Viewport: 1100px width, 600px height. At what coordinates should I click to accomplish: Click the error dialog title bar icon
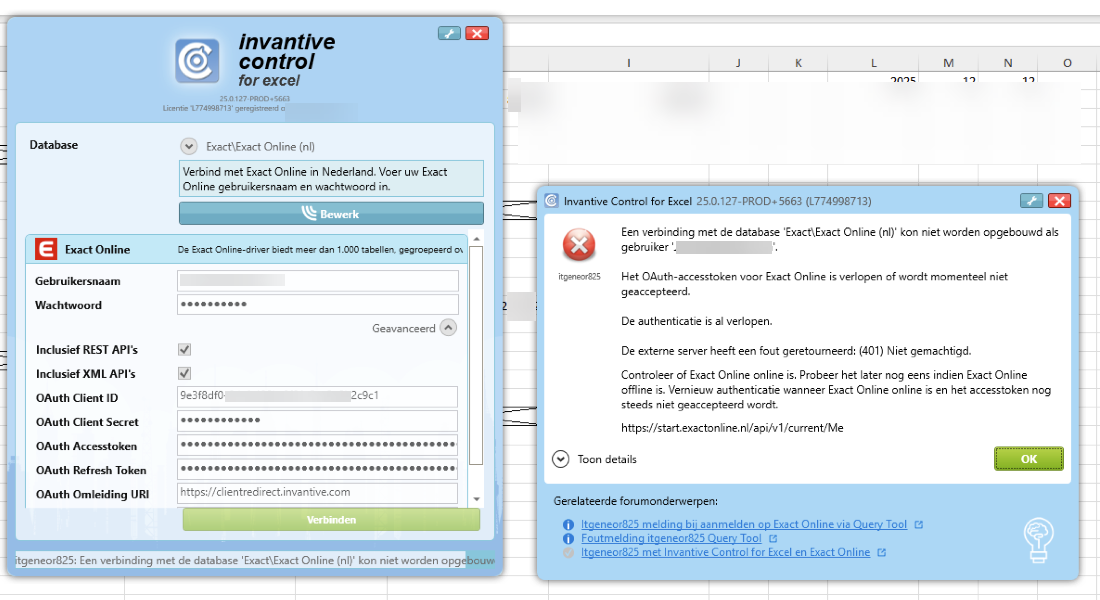pyautogui.click(x=551, y=201)
